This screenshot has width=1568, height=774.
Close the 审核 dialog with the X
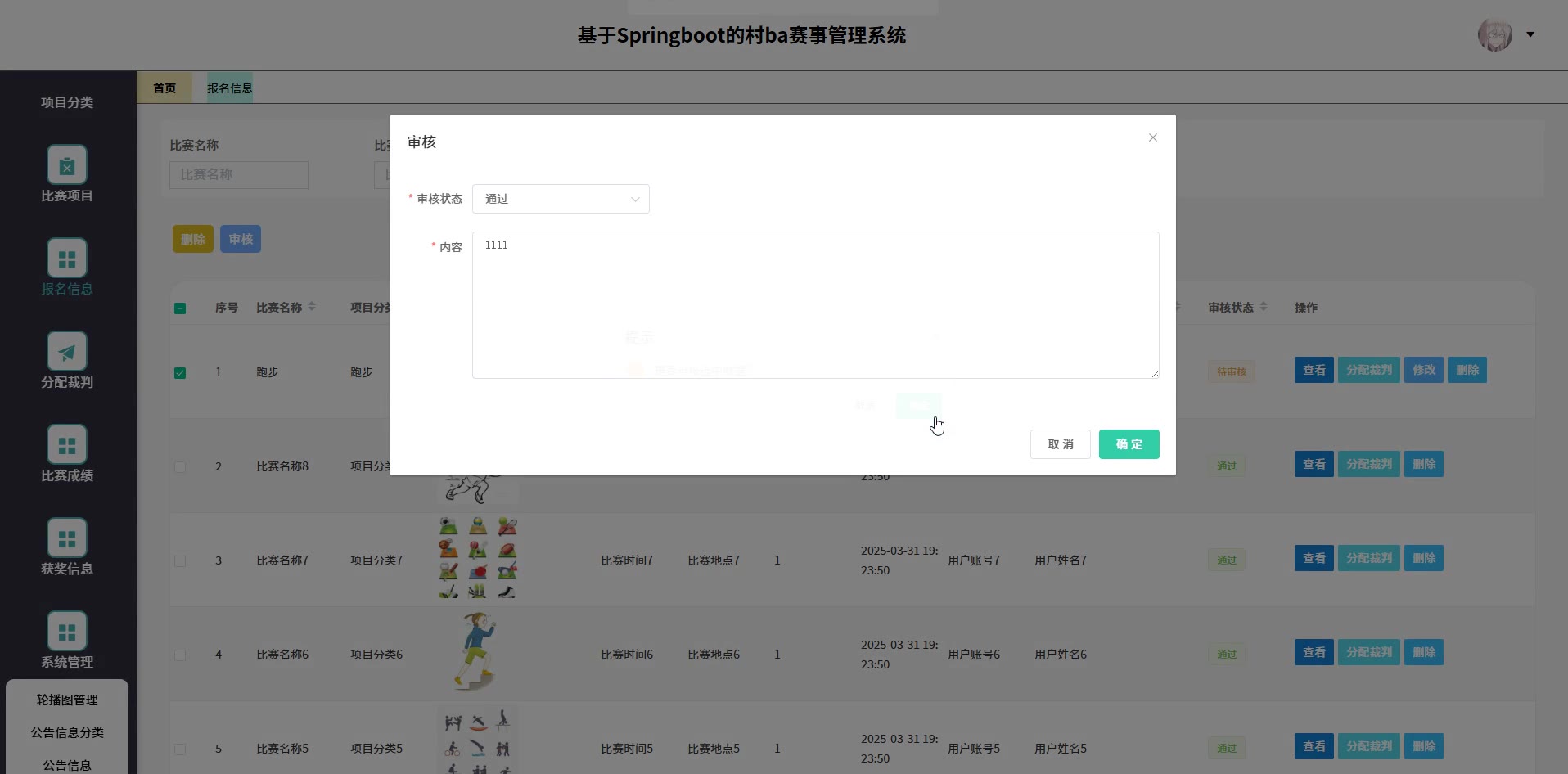[1152, 137]
